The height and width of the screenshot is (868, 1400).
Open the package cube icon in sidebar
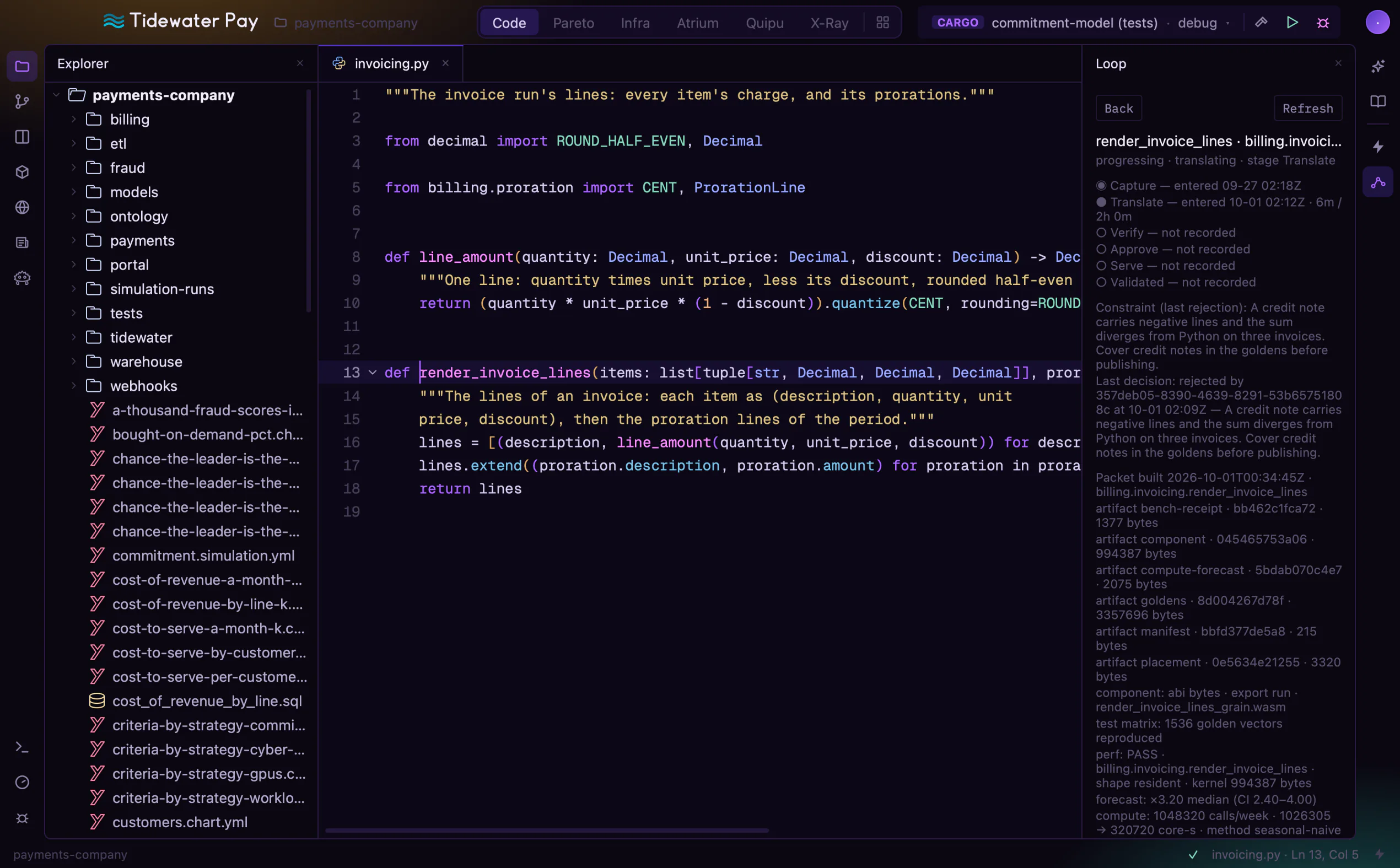(x=22, y=172)
